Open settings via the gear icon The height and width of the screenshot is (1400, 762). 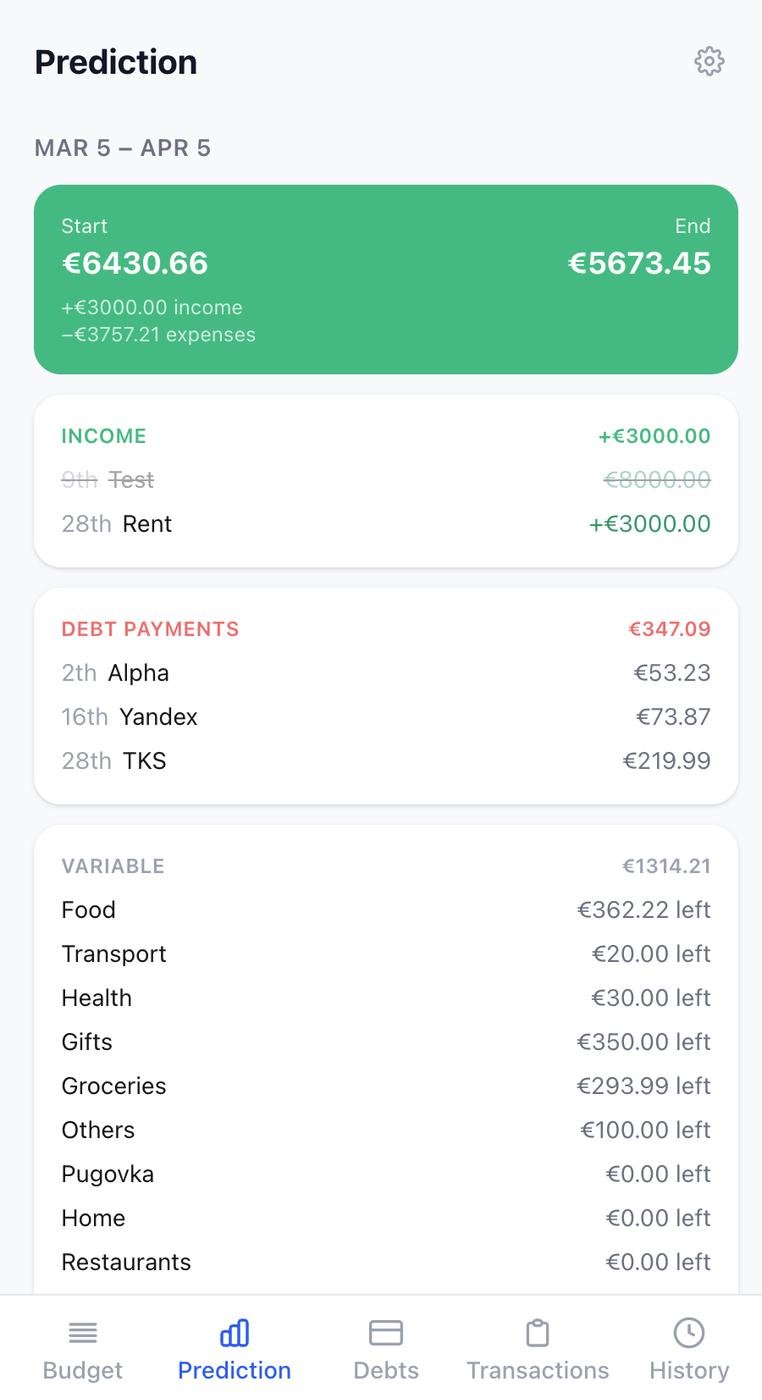[x=709, y=61]
